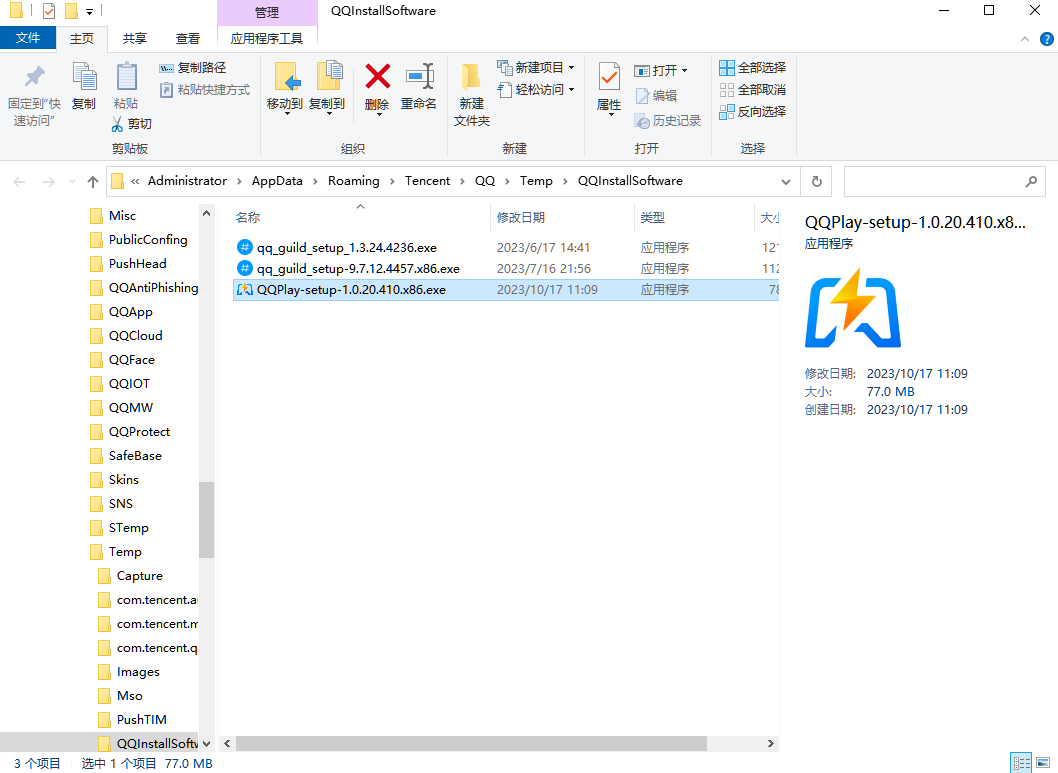Image resolution: width=1058 pixels, height=773 pixels.
Task: Switch to the View tab
Action: 188,38
